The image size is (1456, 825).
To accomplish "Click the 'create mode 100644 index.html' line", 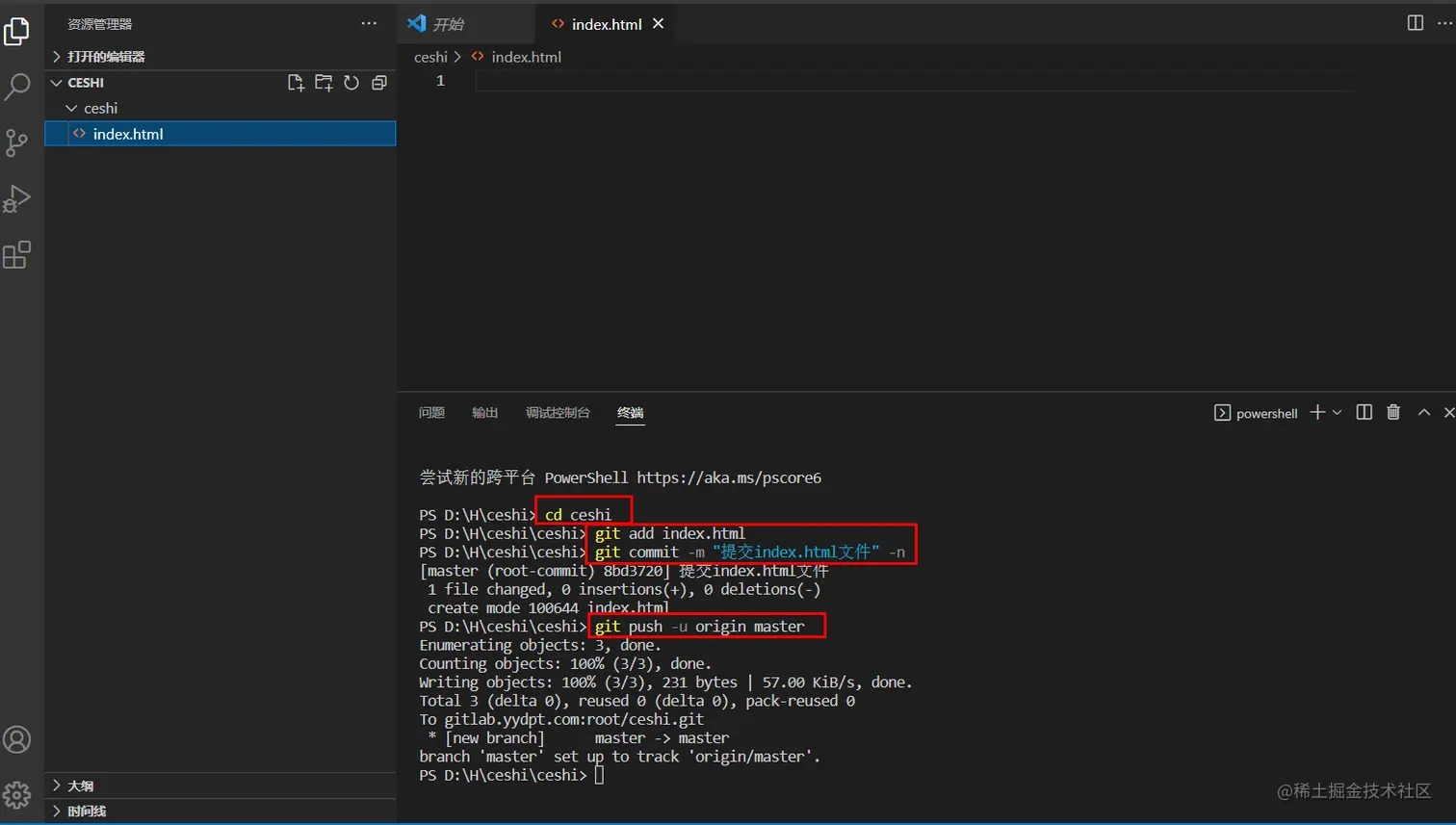I will coord(548,607).
